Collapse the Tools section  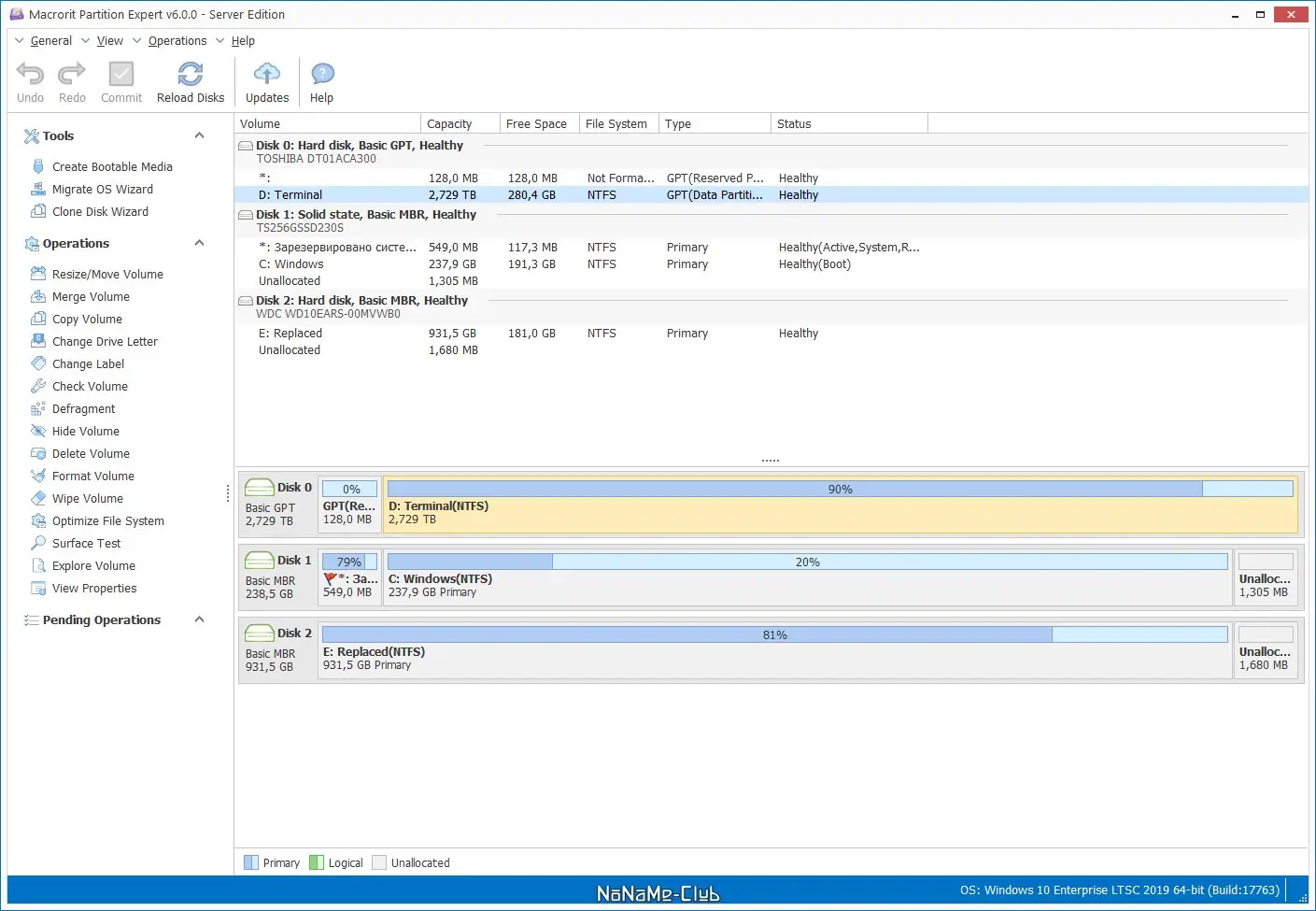coord(198,135)
